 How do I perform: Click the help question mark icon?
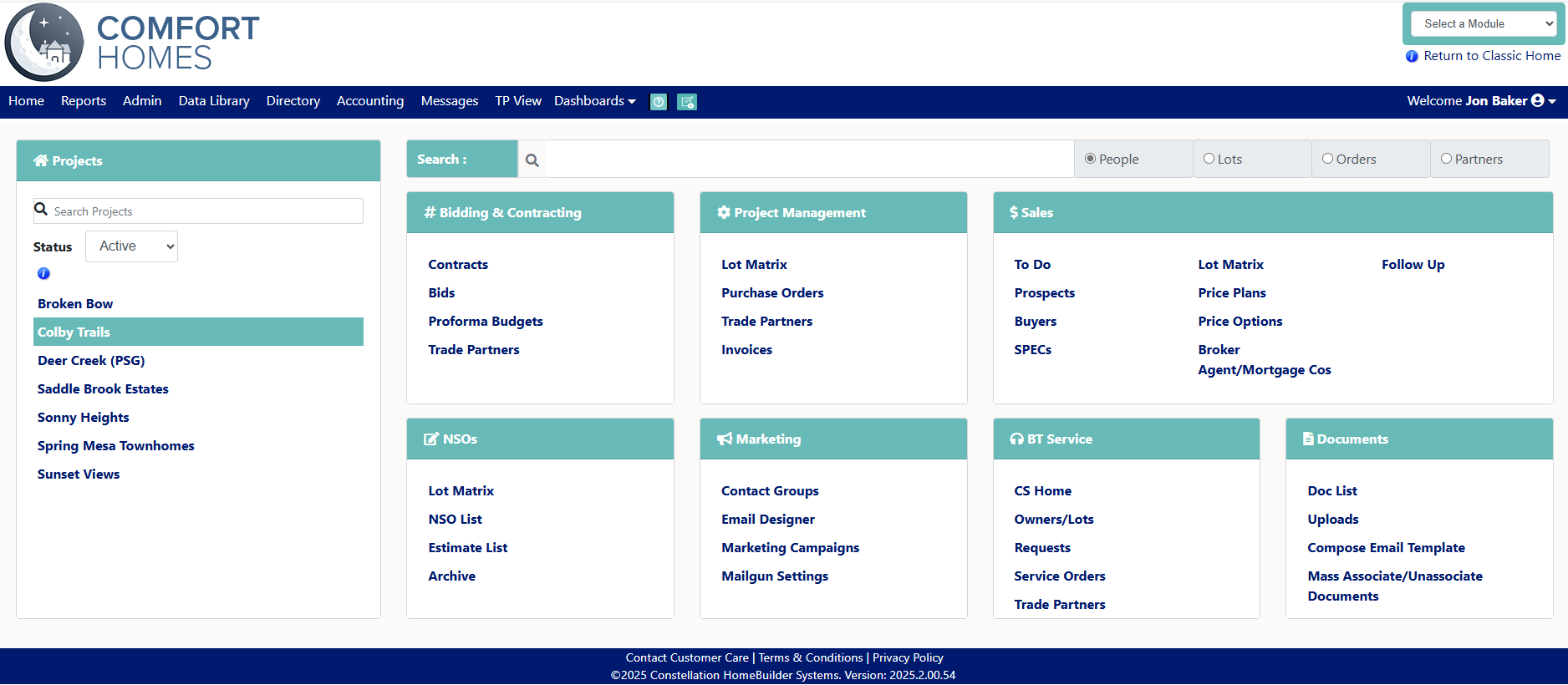click(x=659, y=102)
